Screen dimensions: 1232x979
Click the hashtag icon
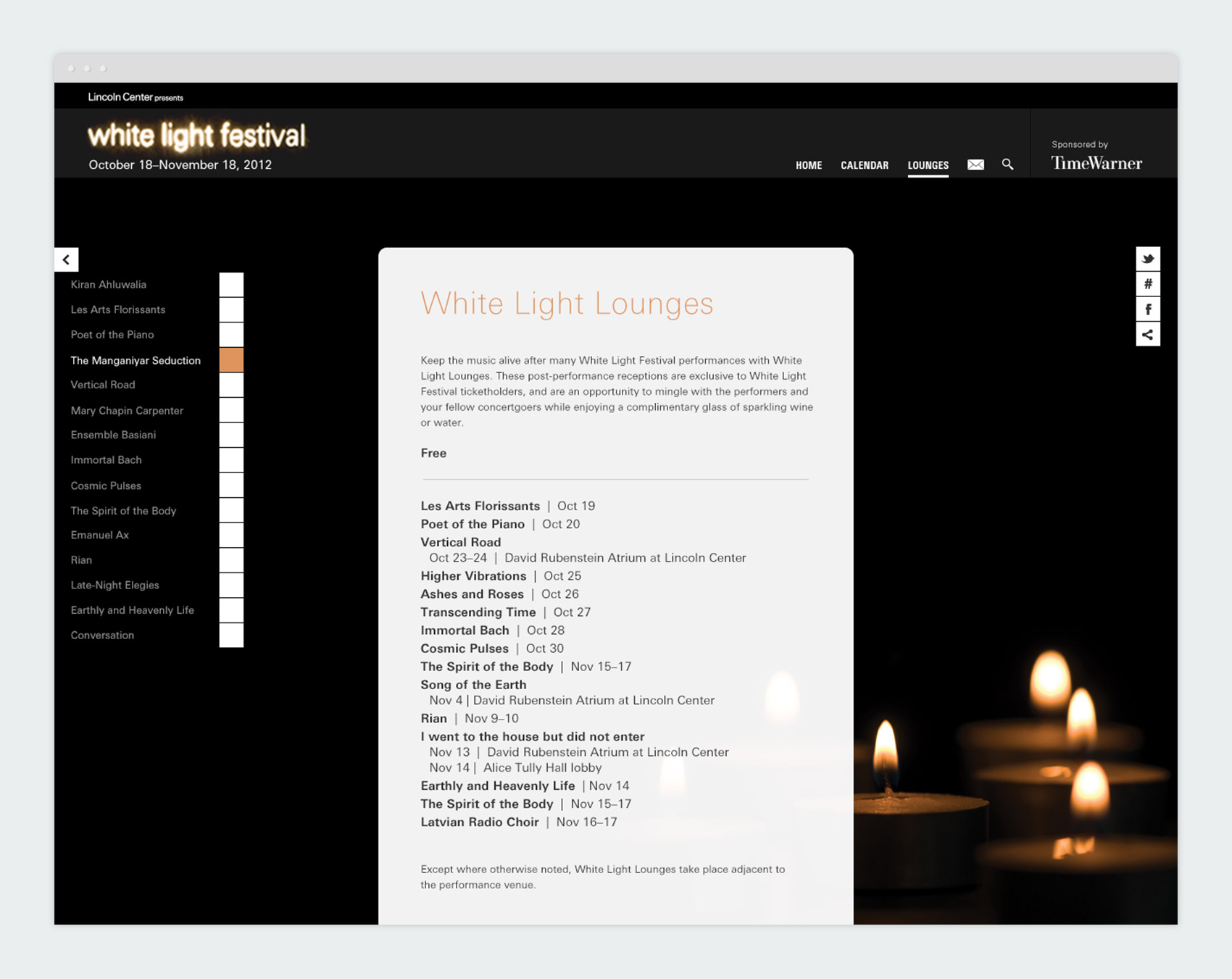[1148, 284]
